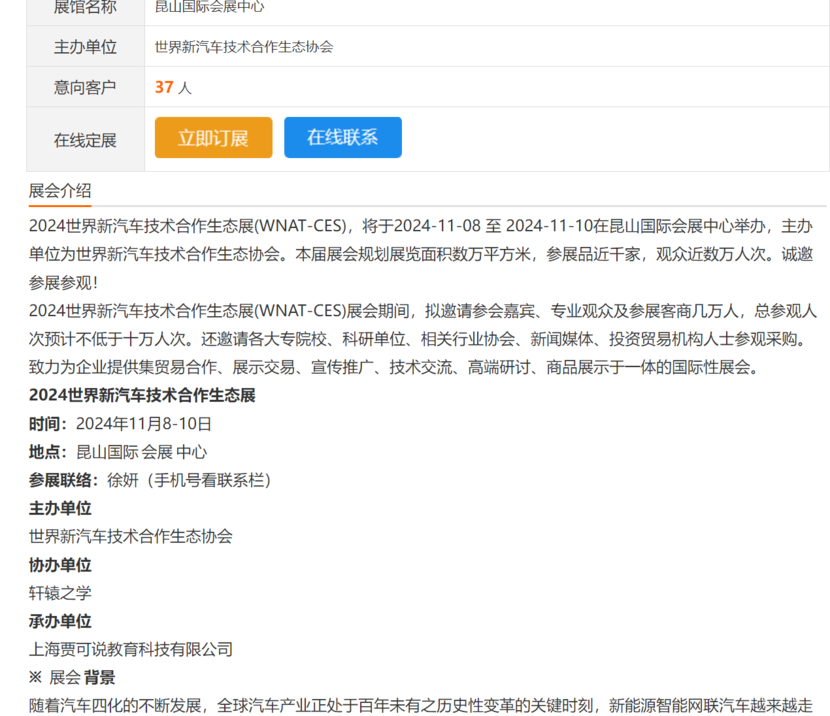Click the bold 2024世界新汽车技术合作生态展 heading

[x=142, y=395]
